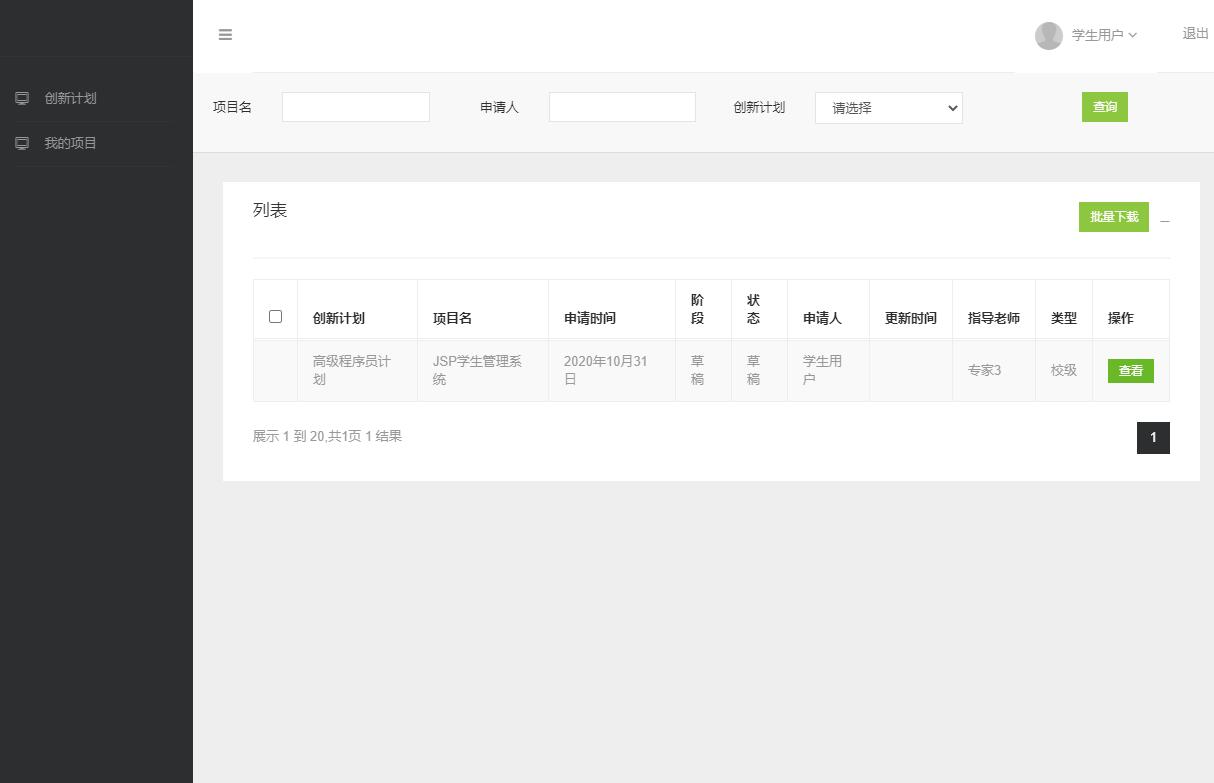
Task: Open the 创新计划 sidebar menu item
Action: pyautogui.click(x=69, y=97)
